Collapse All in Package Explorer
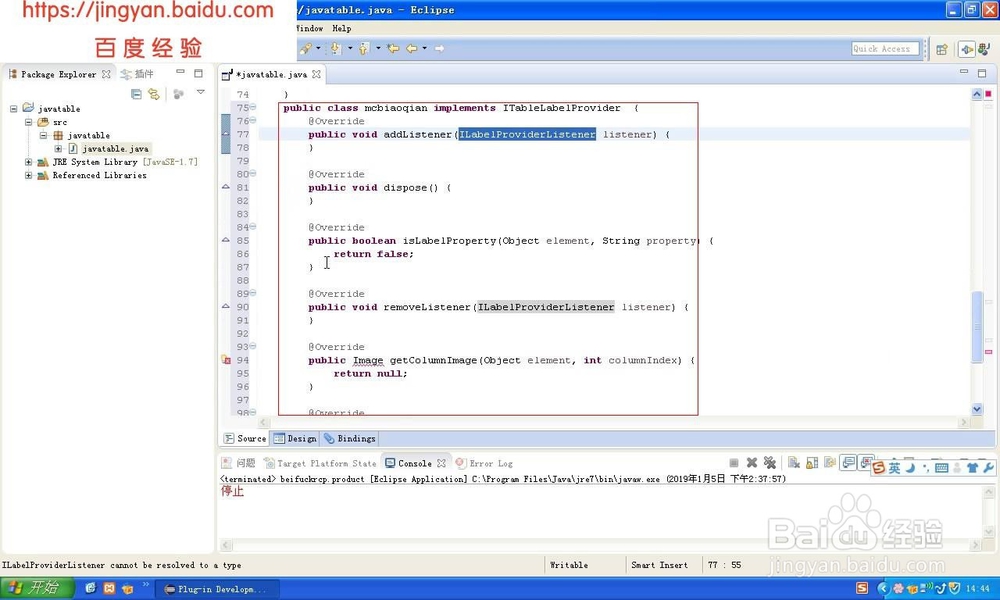The width and height of the screenshot is (1000, 600). coord(136,94)
